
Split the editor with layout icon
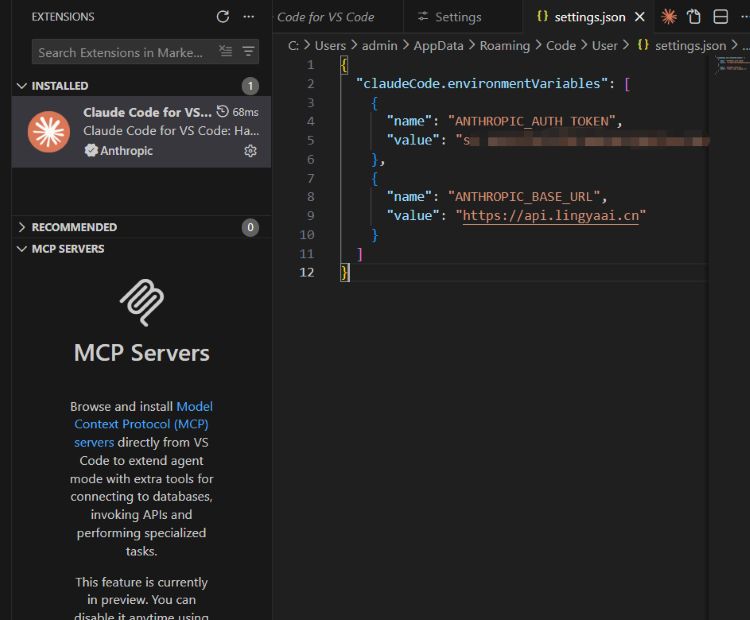coord(720,17)
